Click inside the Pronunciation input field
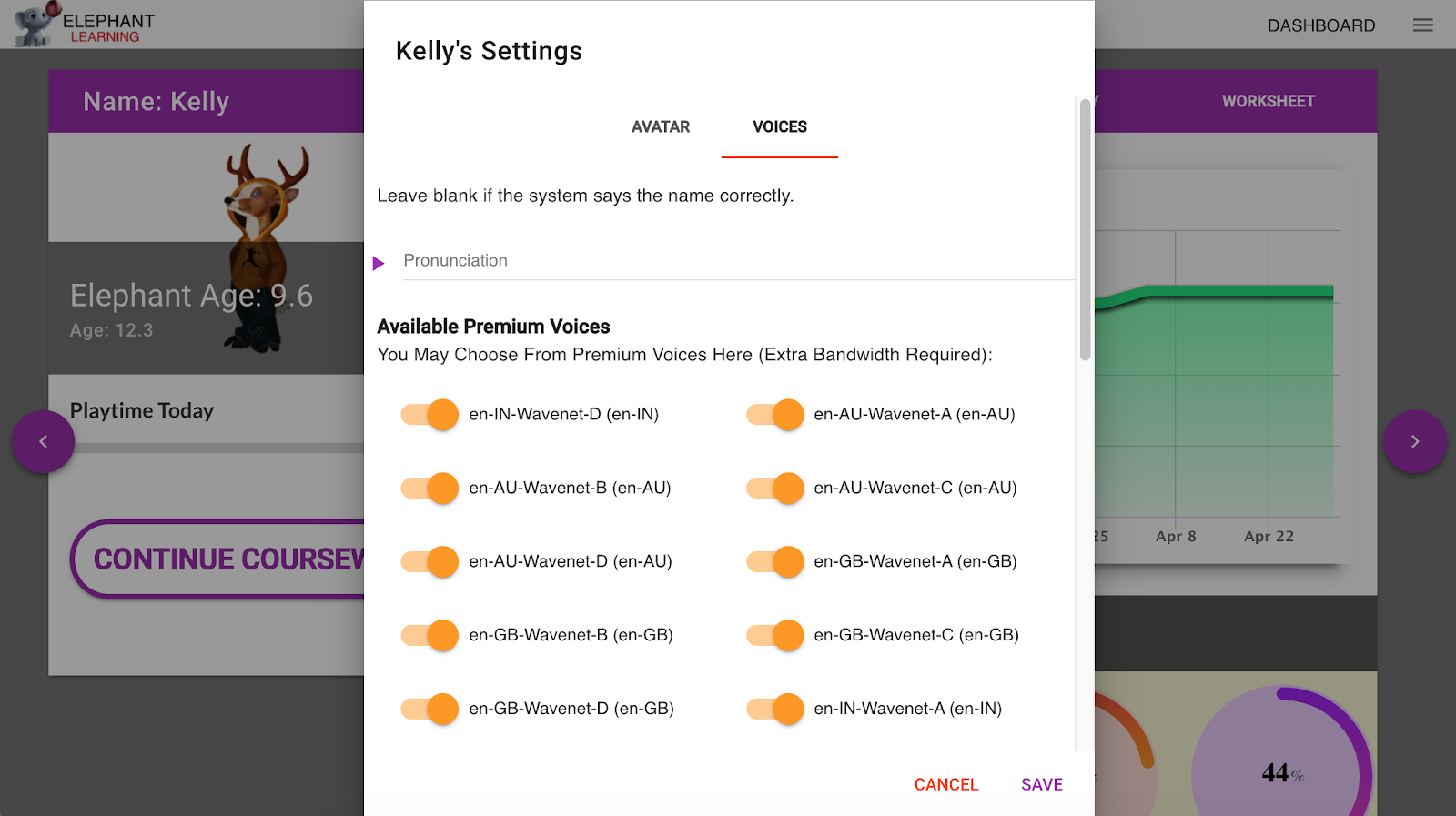The height and width of the screenshot is (816, 1456). coord(728,261)
